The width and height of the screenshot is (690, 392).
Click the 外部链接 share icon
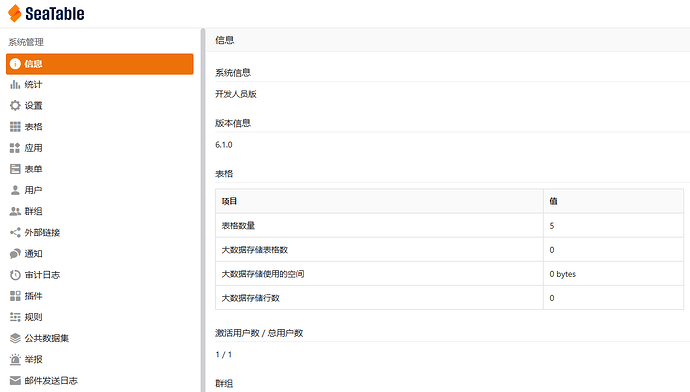[15, 232]
